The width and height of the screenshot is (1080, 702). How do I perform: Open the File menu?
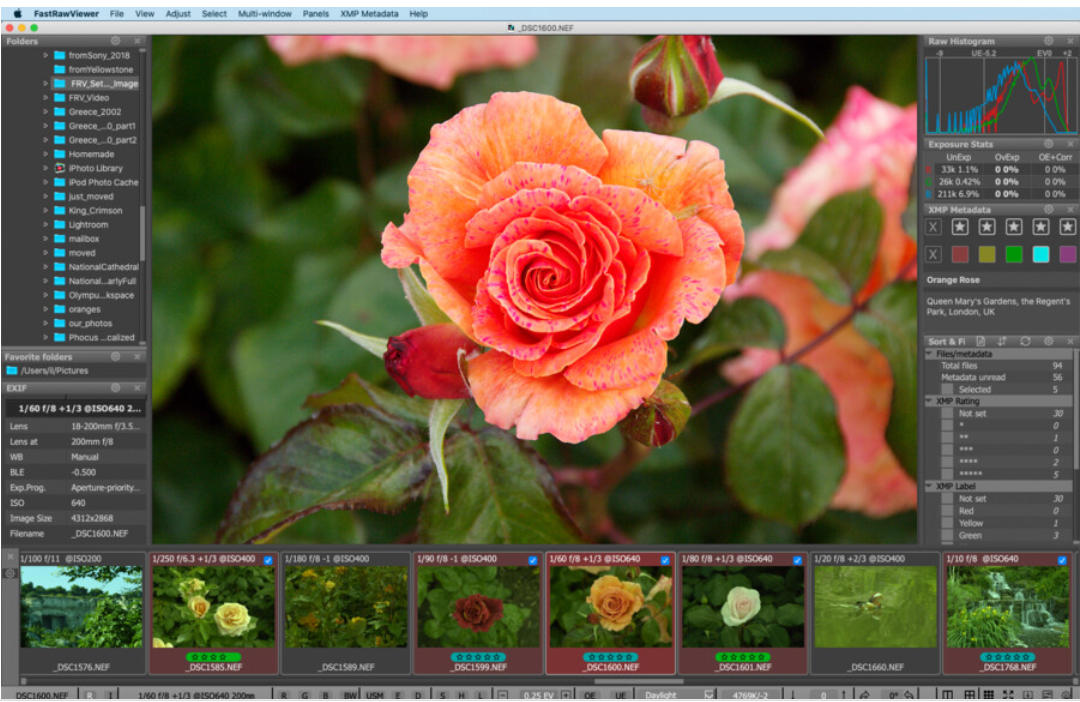point(117,14)
